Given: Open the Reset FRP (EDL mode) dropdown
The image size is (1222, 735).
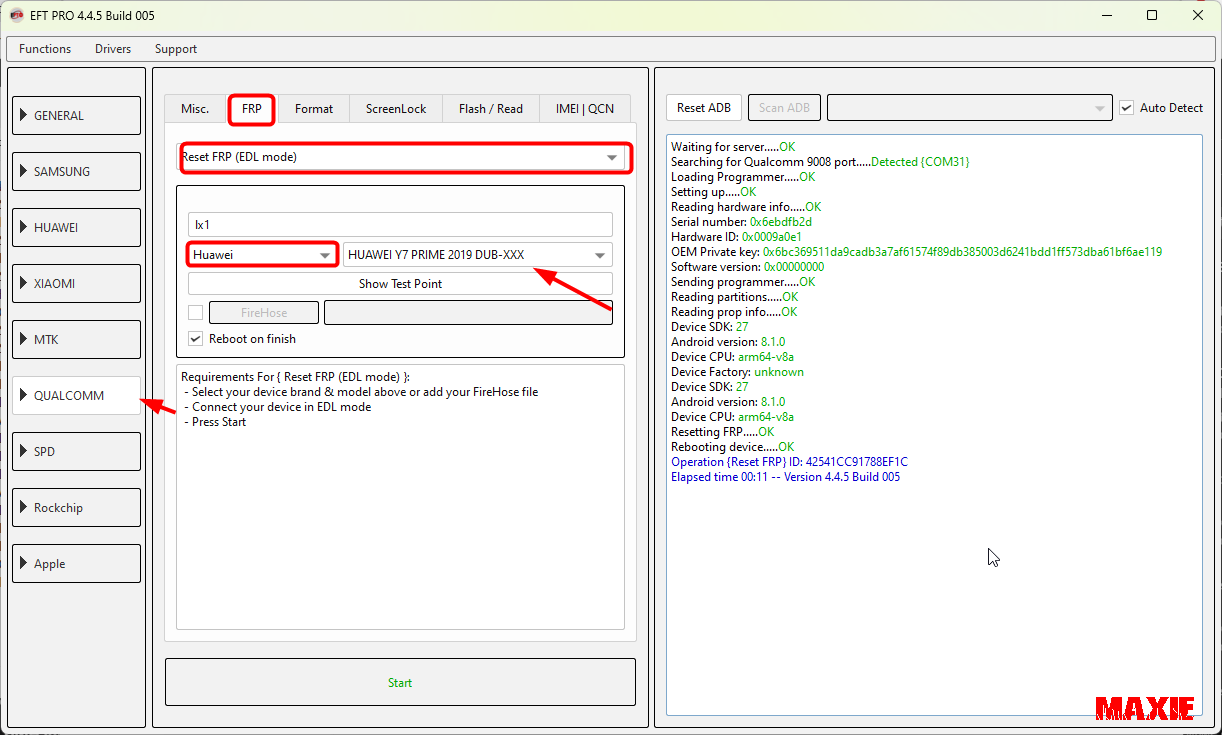Looking at the screenshot, I should tap(405, 157).
